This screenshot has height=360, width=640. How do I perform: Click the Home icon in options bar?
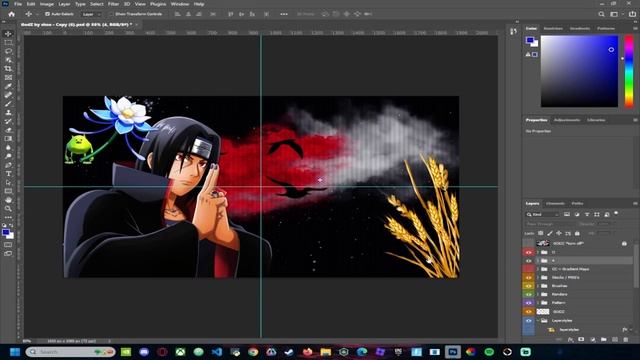click(11, 14)
